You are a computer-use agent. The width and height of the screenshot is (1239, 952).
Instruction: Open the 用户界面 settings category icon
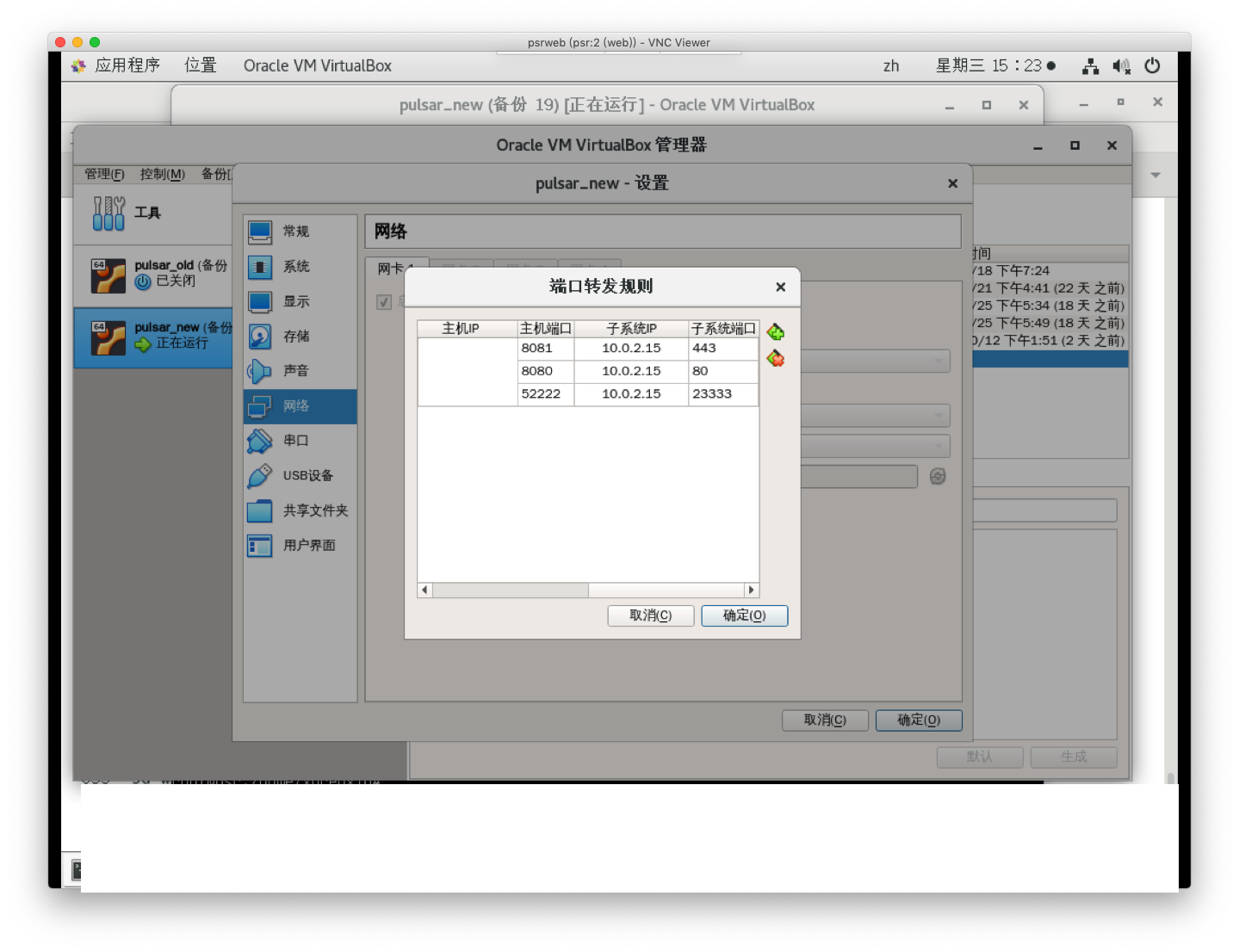(x=260, y=546)
